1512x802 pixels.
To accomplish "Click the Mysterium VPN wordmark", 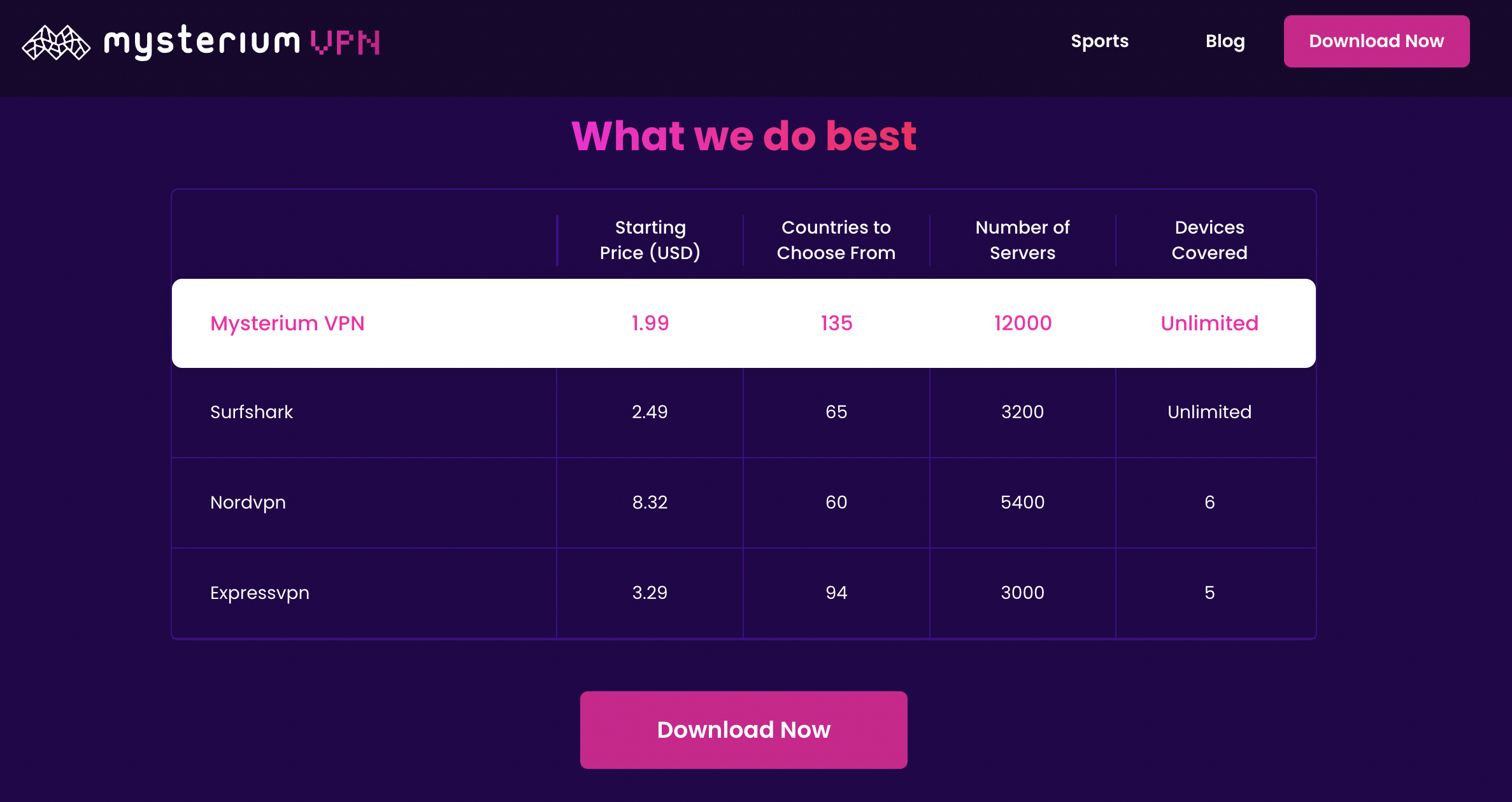I will point(242,42).
